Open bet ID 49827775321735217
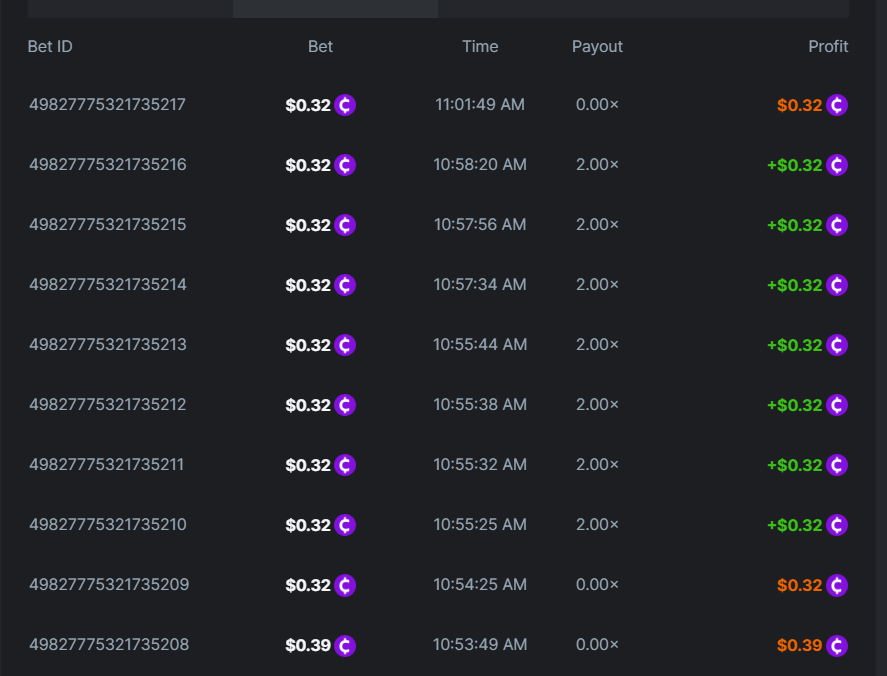 click(x=107, y=104)
